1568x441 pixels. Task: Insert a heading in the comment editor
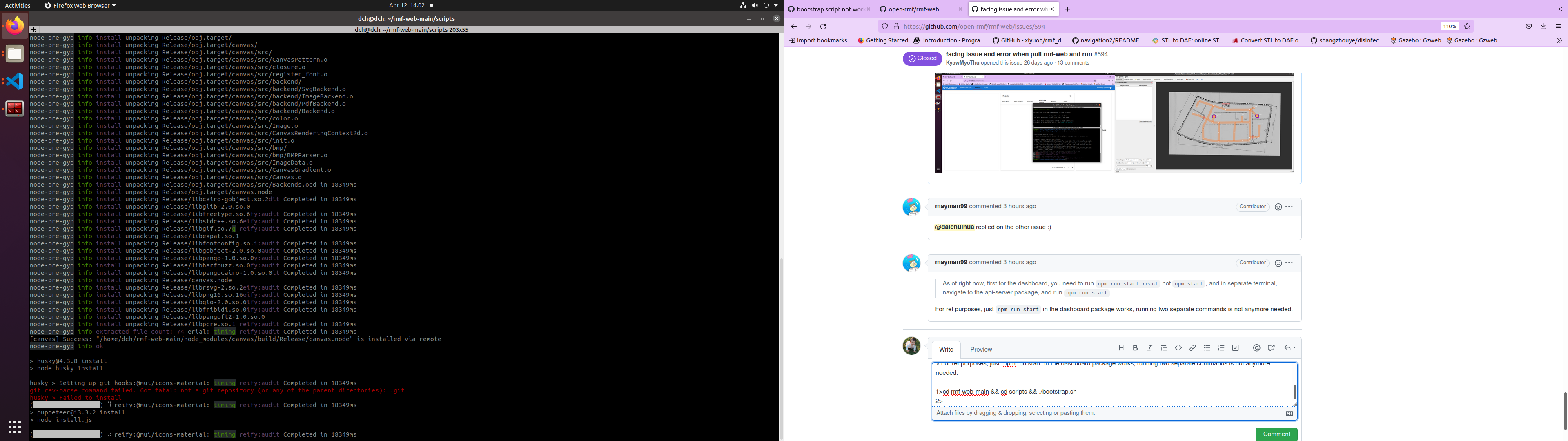click(x=1121, y=348)
